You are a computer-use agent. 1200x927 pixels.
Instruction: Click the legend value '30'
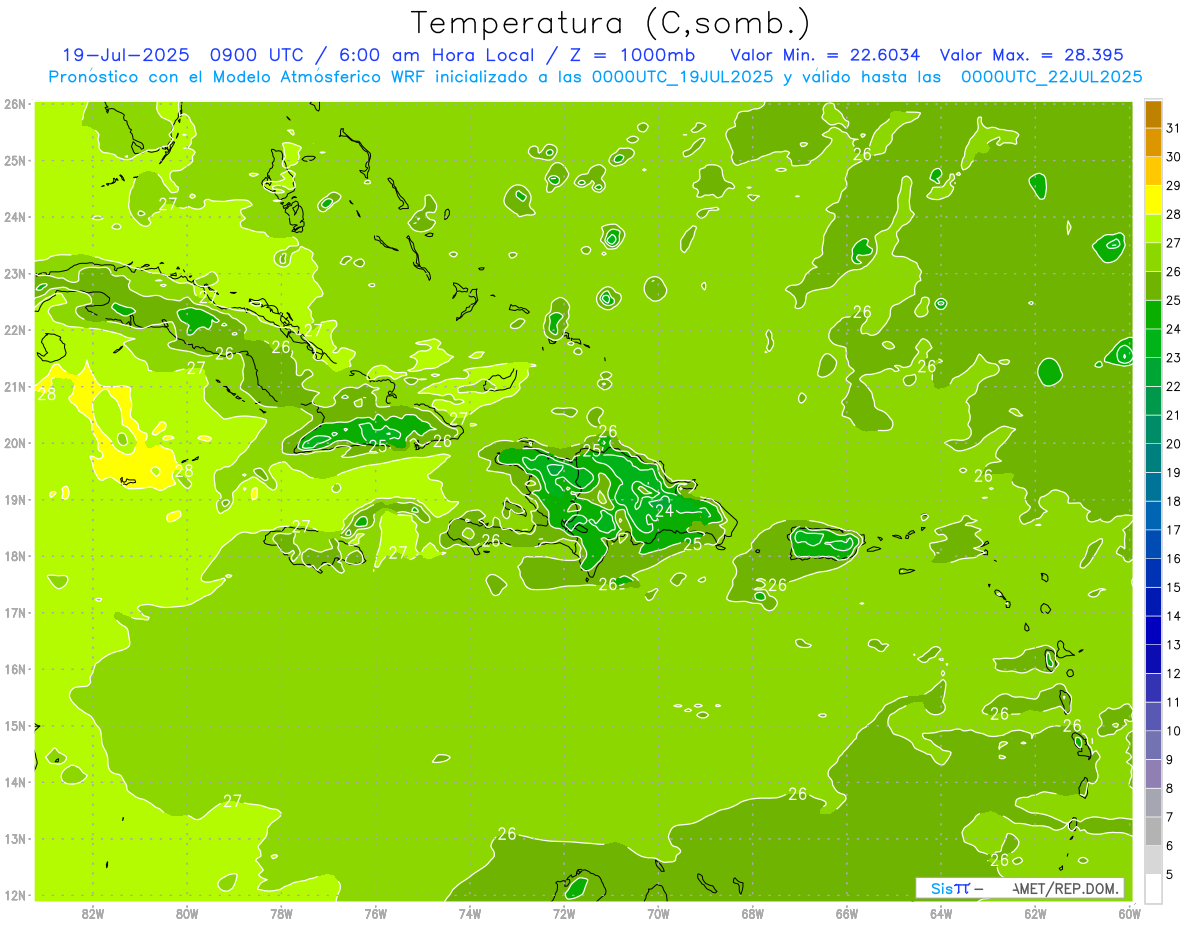(x=1173, y=157)
